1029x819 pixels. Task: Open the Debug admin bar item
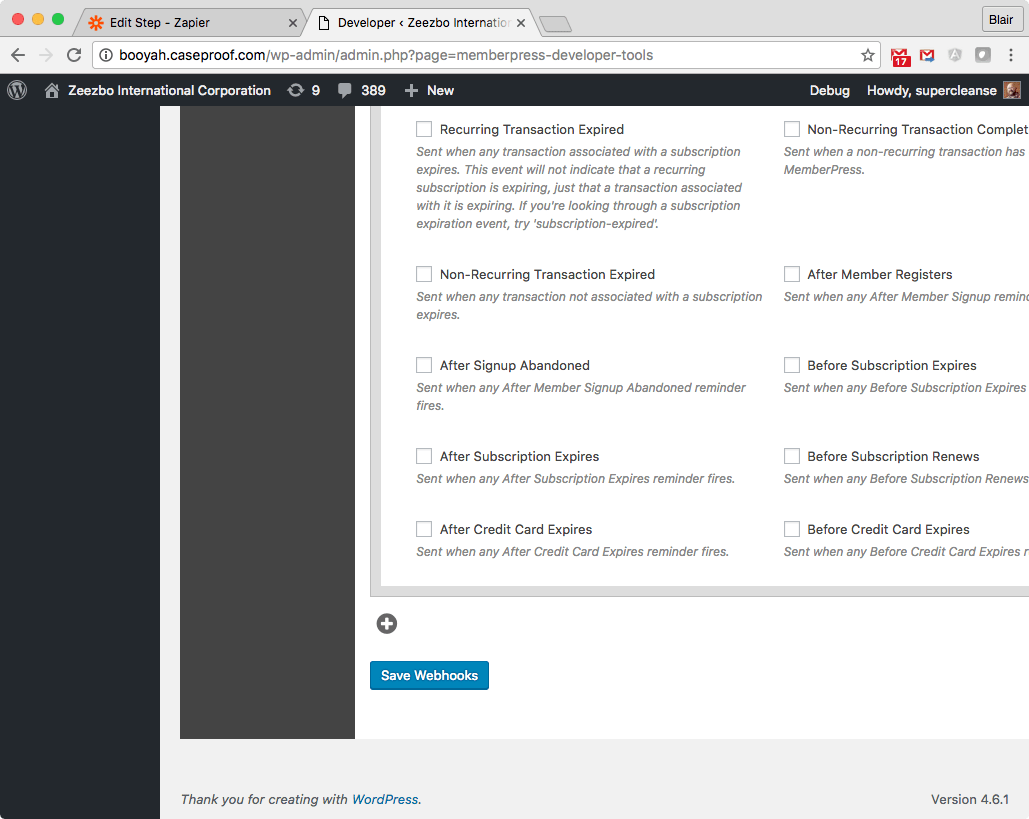point(830,91)
